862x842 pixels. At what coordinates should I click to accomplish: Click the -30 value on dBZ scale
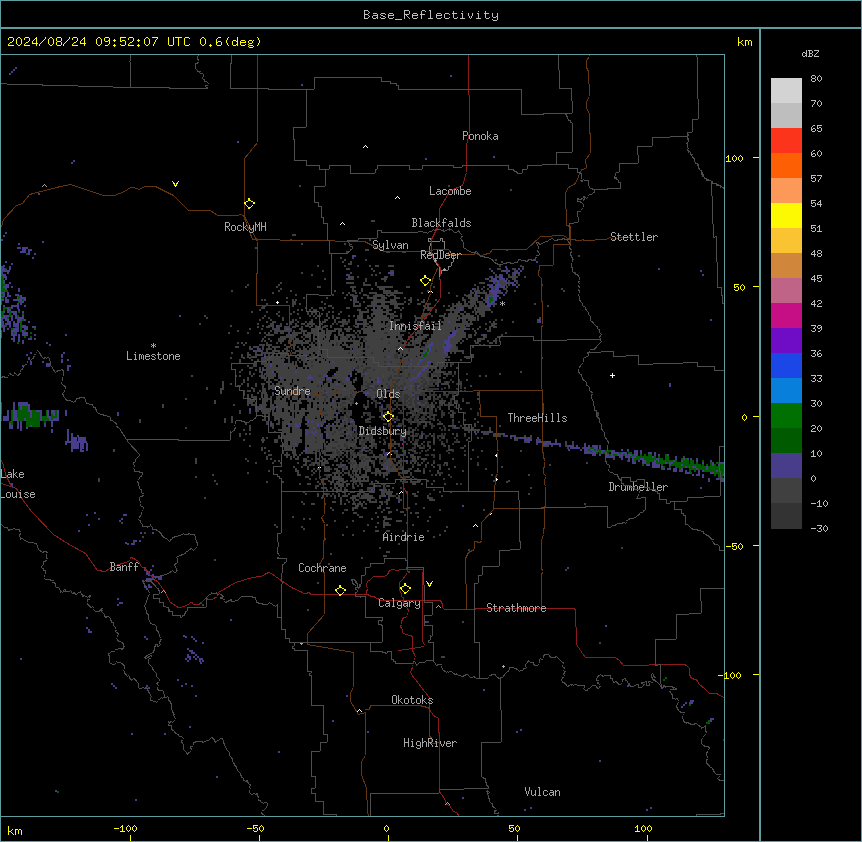(x=819, y=528)
